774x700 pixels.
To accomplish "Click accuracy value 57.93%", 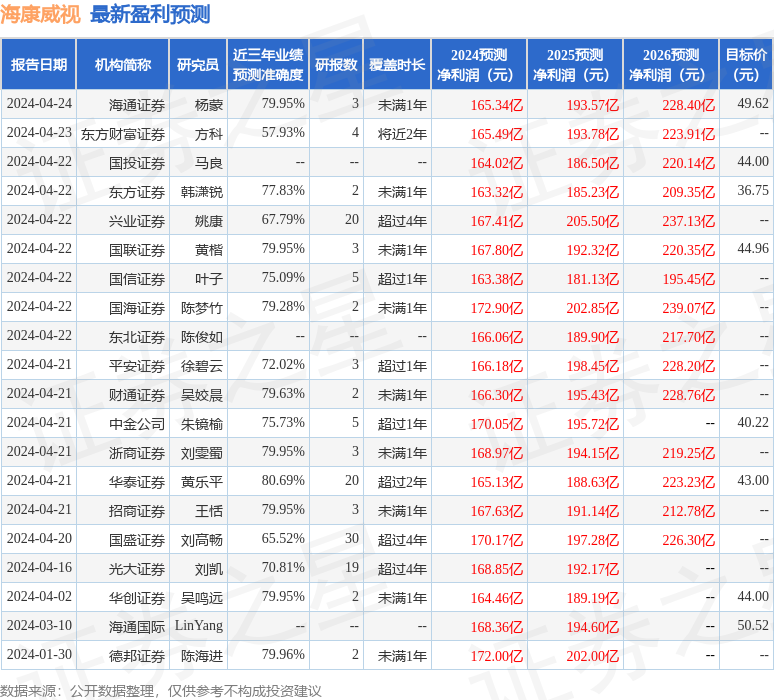I will click(x=283, y=132).
